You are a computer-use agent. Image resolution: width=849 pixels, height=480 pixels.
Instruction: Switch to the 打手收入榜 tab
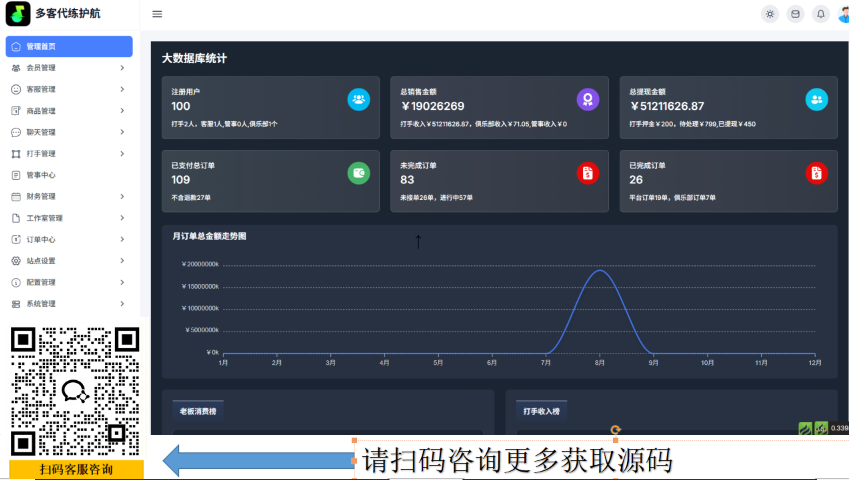point(541,411)
